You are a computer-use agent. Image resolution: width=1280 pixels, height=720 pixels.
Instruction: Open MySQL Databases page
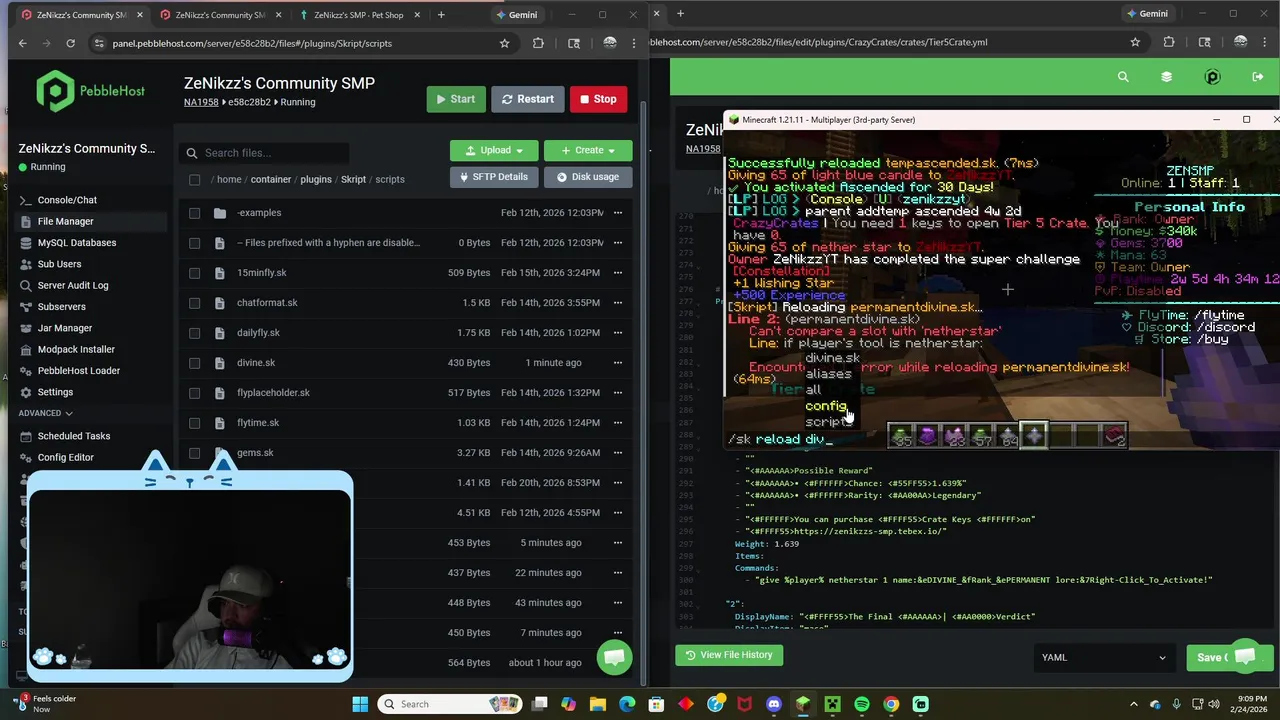[x=76, y=243]
